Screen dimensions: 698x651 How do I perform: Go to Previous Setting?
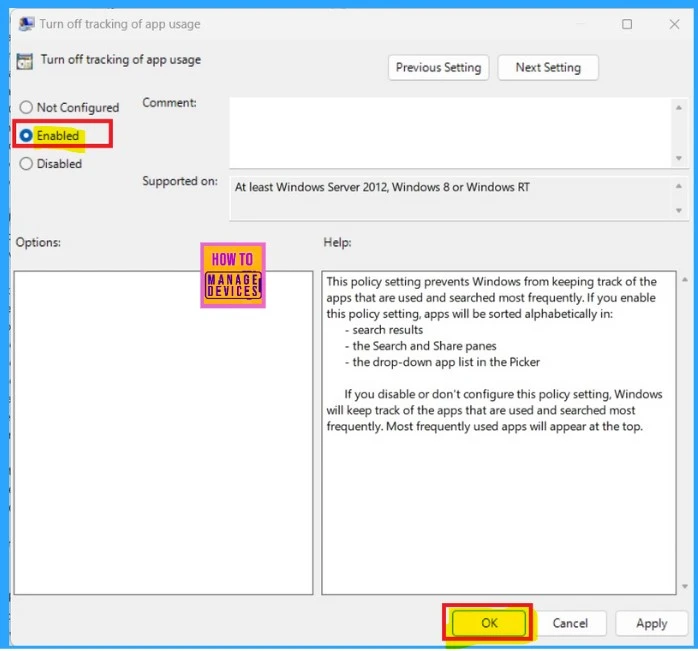[438, 68]
